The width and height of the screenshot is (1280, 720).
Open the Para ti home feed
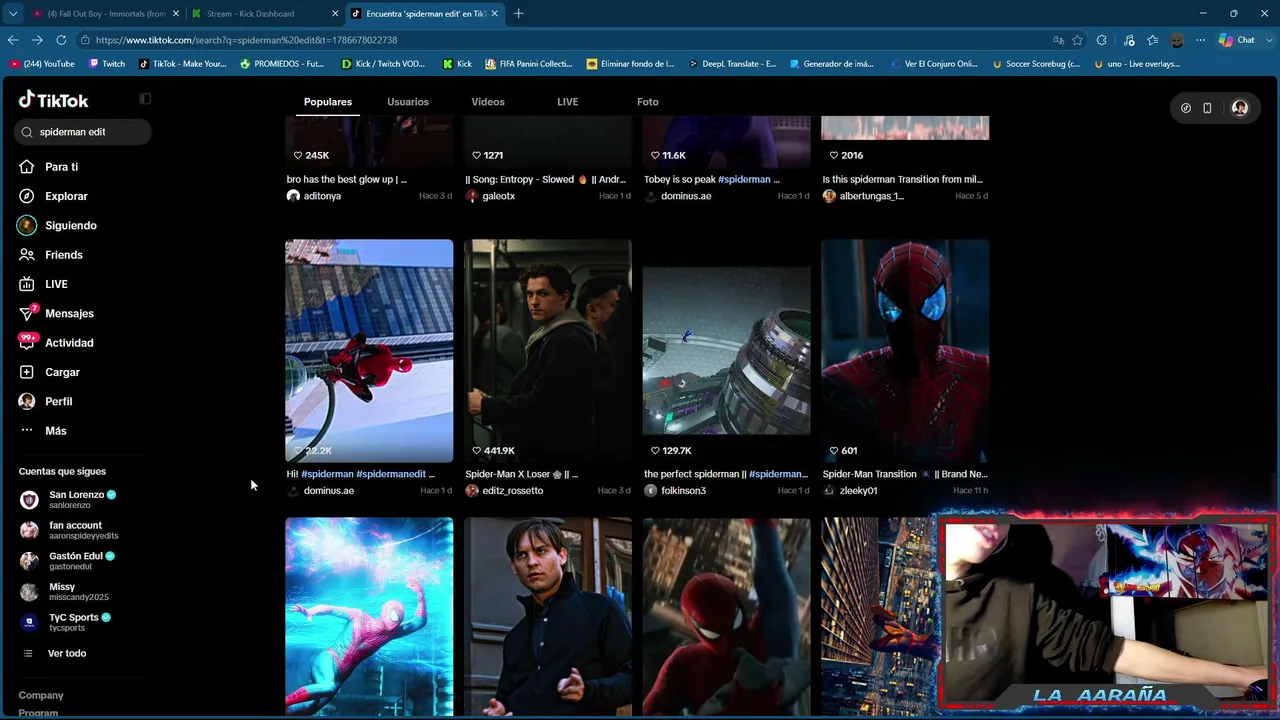coord(61,167)
